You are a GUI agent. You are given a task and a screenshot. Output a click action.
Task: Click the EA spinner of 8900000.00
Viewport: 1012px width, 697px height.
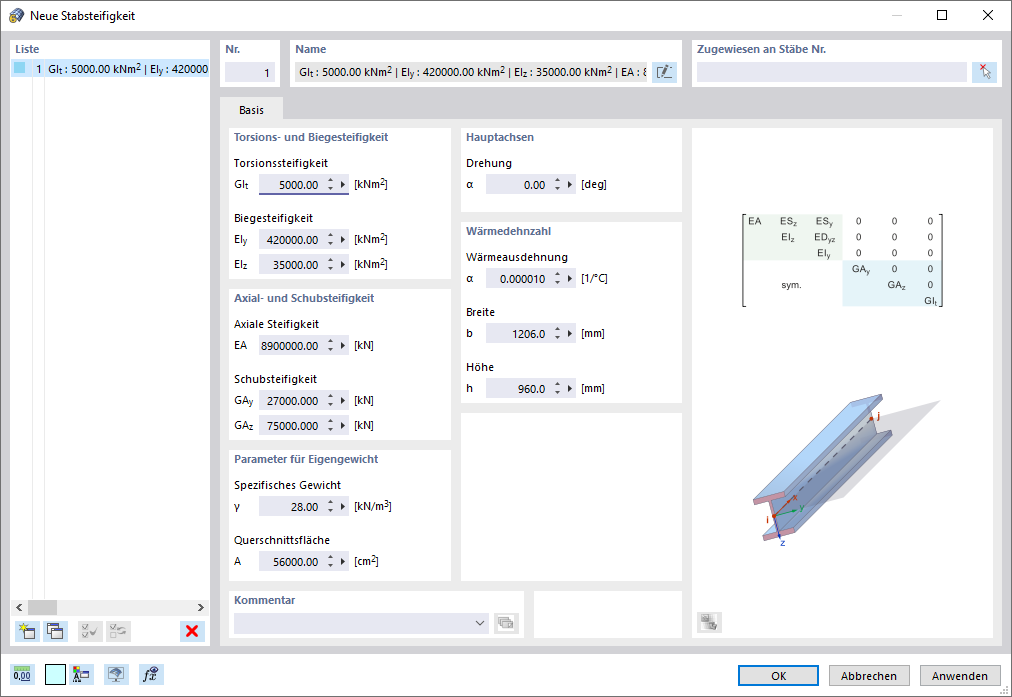pyautogui.click(x=330, y=346)
